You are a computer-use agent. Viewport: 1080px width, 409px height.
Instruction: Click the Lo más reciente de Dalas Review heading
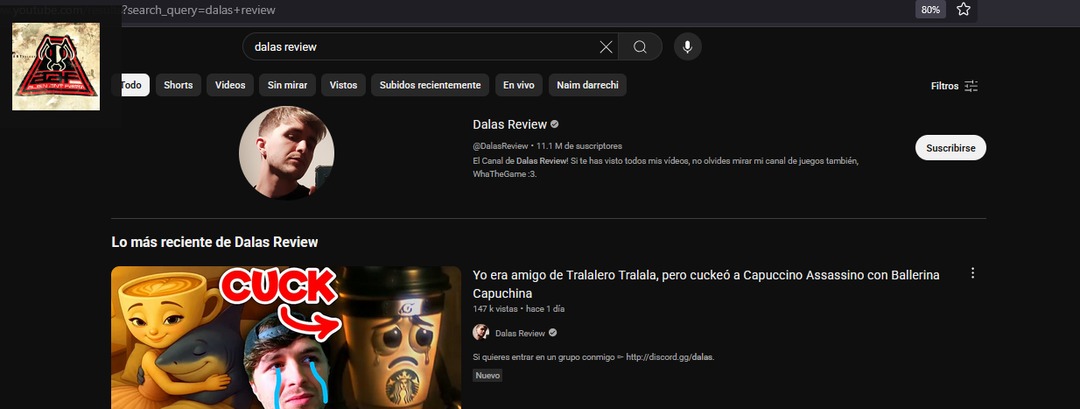[x=215, y=242]
